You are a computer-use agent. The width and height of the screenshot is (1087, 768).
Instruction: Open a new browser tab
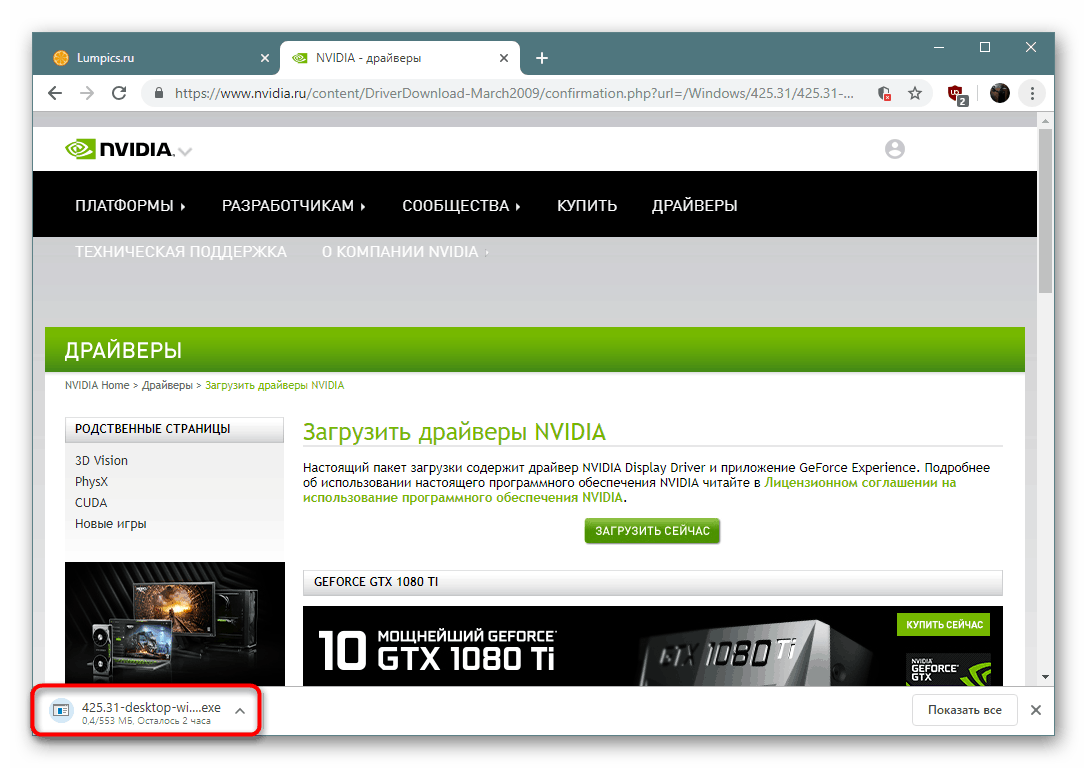coord(542,58)
